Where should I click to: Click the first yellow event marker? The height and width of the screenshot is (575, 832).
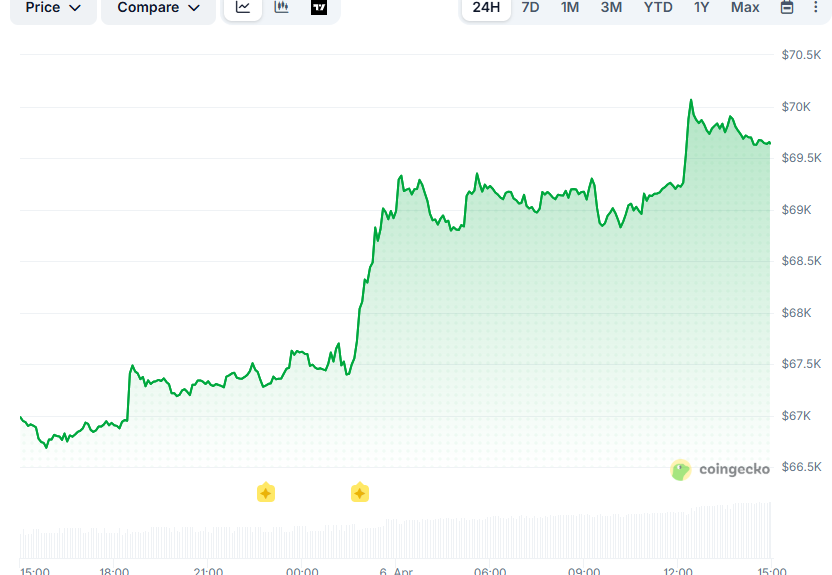point(266,492)
